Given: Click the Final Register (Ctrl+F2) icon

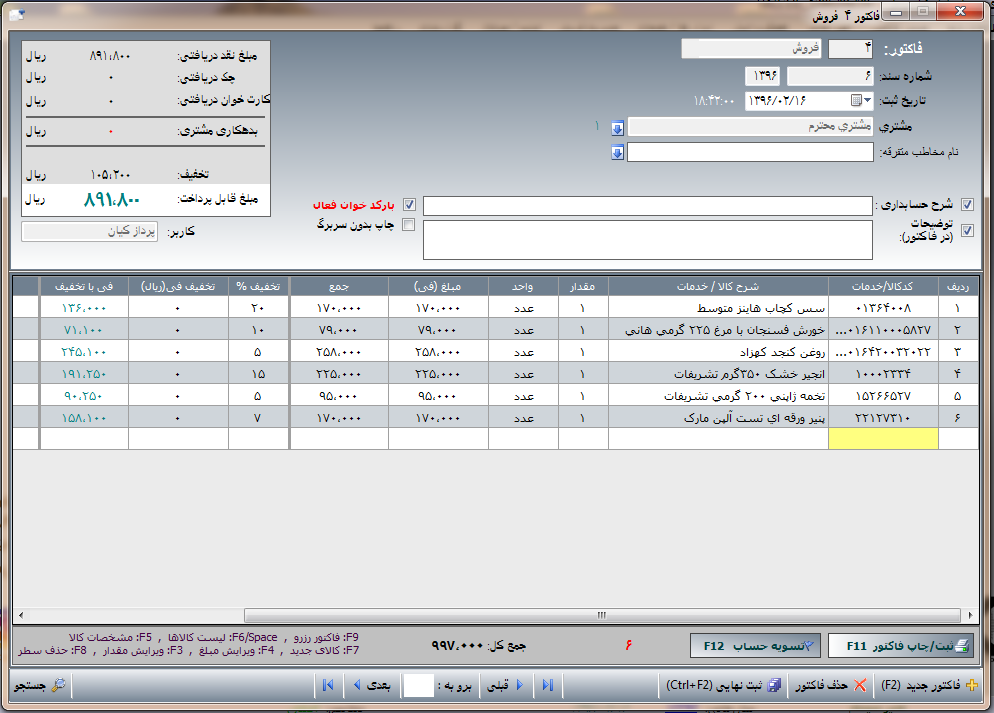Looking at the screenshot, I should 774,686.
